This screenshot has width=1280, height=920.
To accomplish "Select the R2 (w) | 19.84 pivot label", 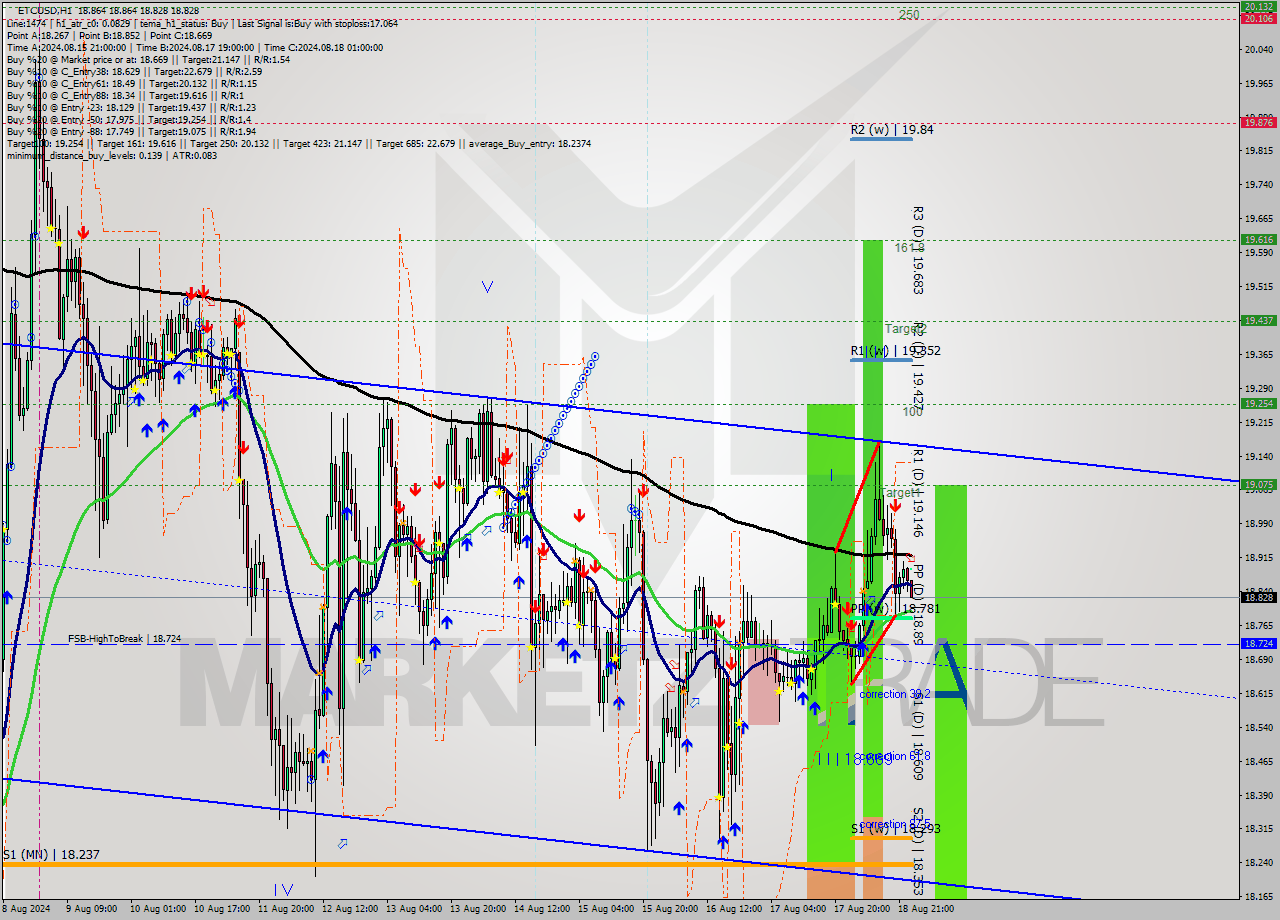I will [892, 129].
